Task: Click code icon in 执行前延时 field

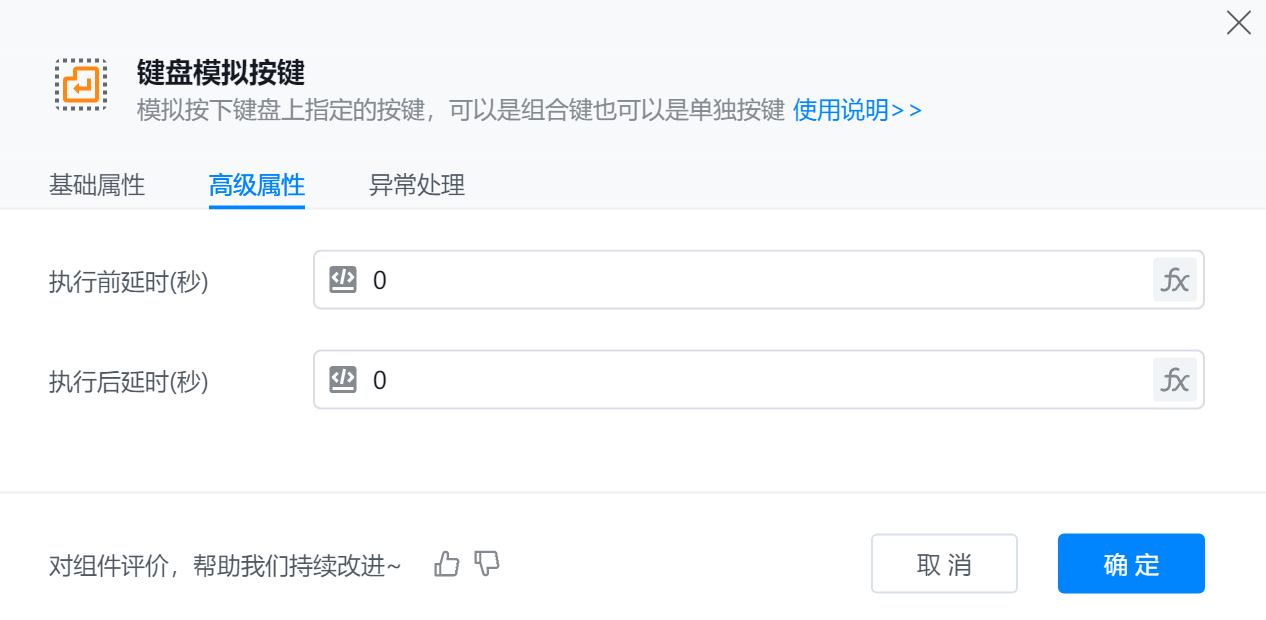Action: click(343, 279)
